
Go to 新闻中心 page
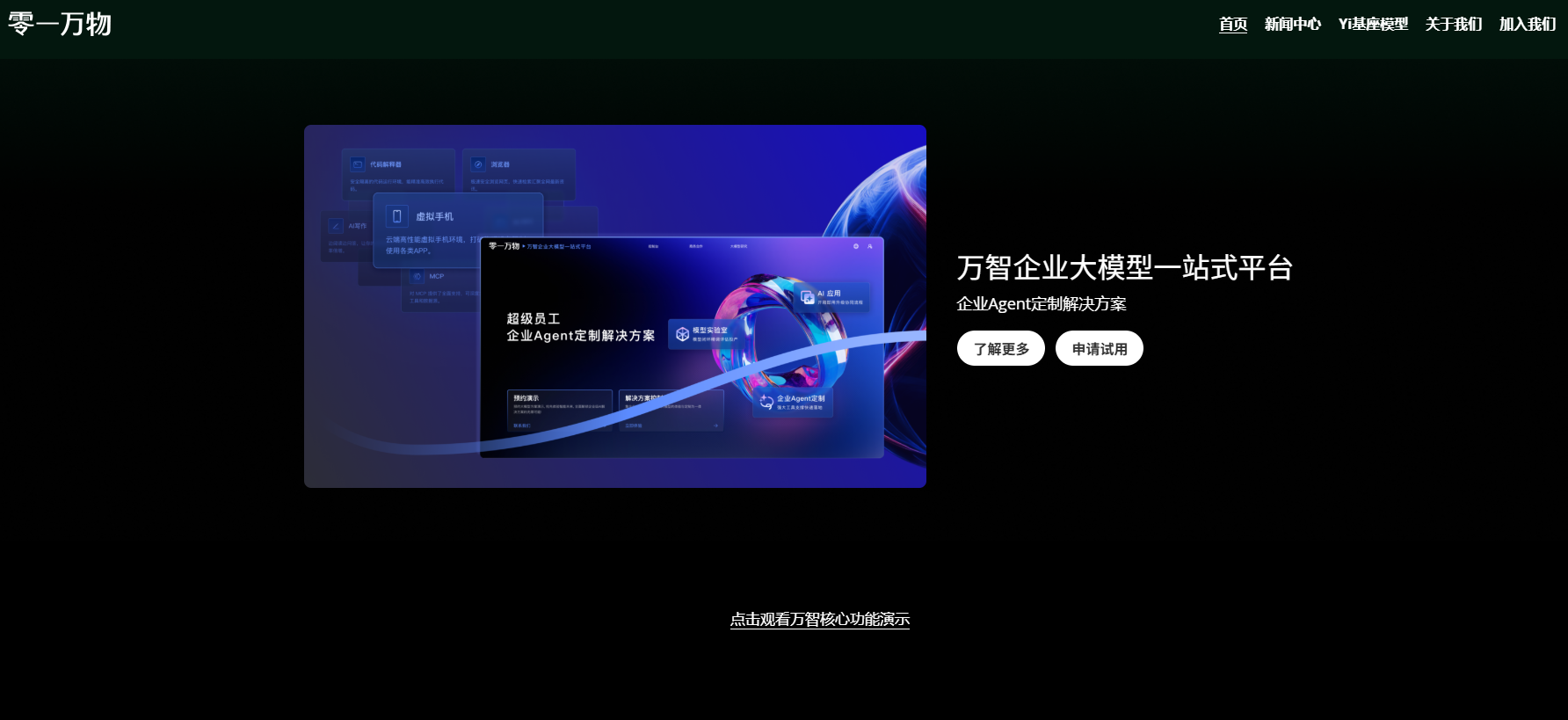(1293, 25)
